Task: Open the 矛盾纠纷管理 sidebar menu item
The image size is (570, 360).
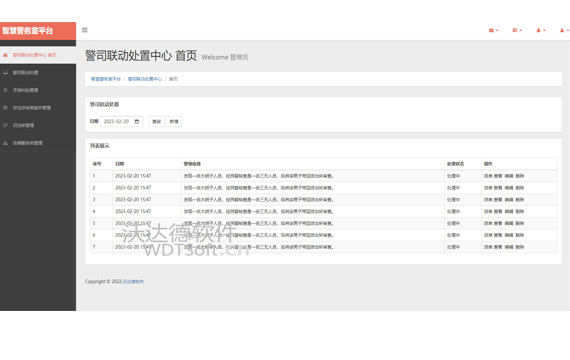Action: click(38, 90)
